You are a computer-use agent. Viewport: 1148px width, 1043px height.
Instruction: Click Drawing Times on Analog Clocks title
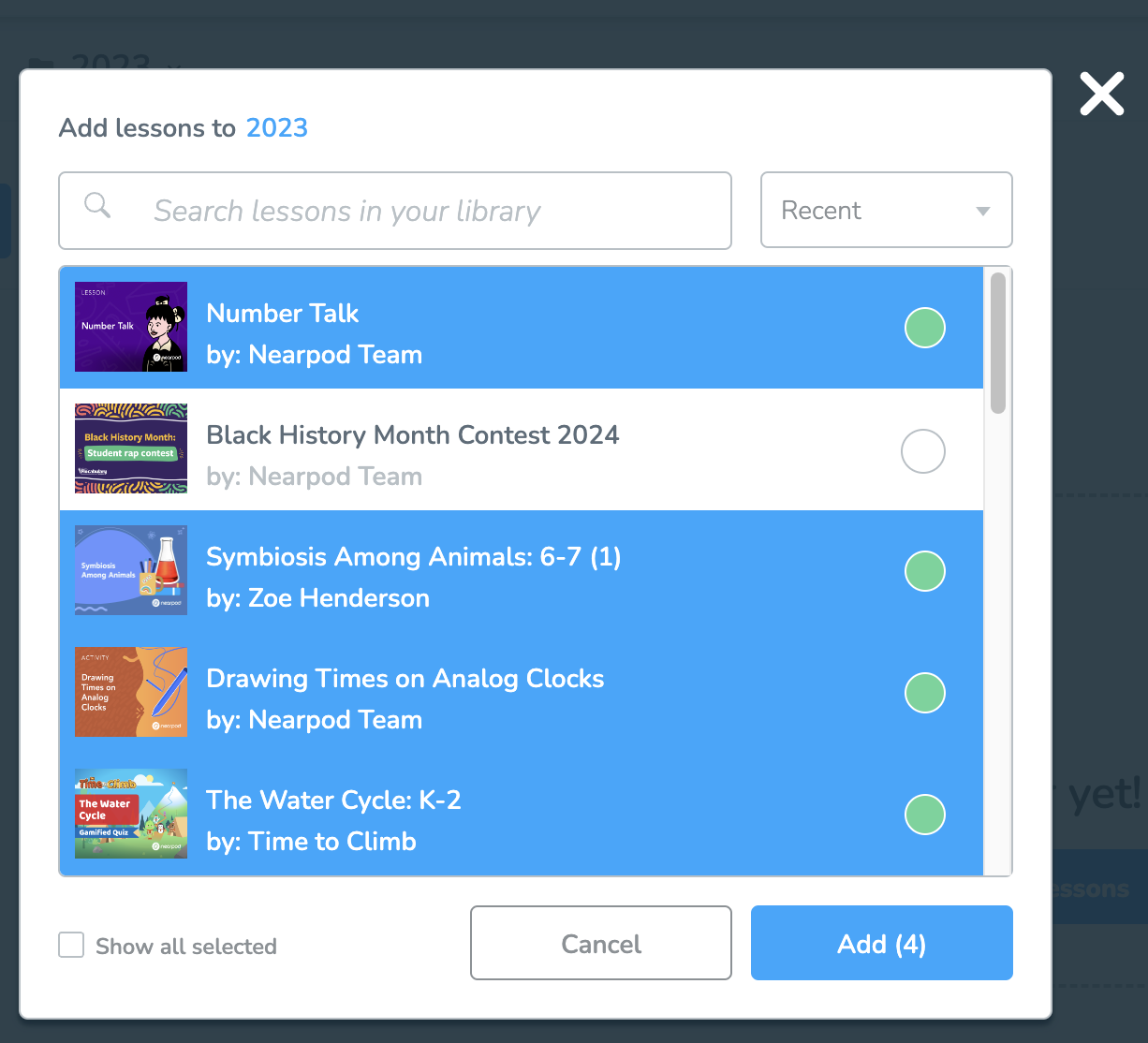[x=405, y=679]
